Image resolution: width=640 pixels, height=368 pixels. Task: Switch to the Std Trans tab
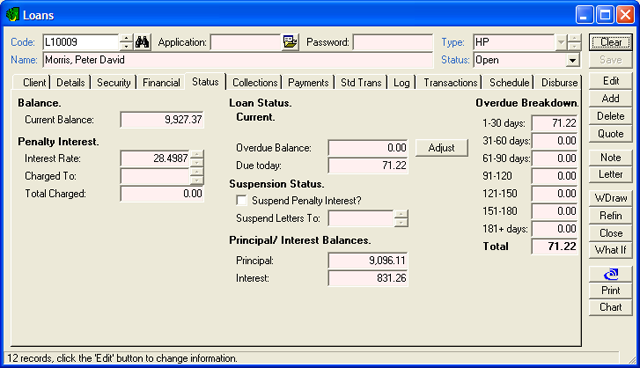[x=361, y=82]
